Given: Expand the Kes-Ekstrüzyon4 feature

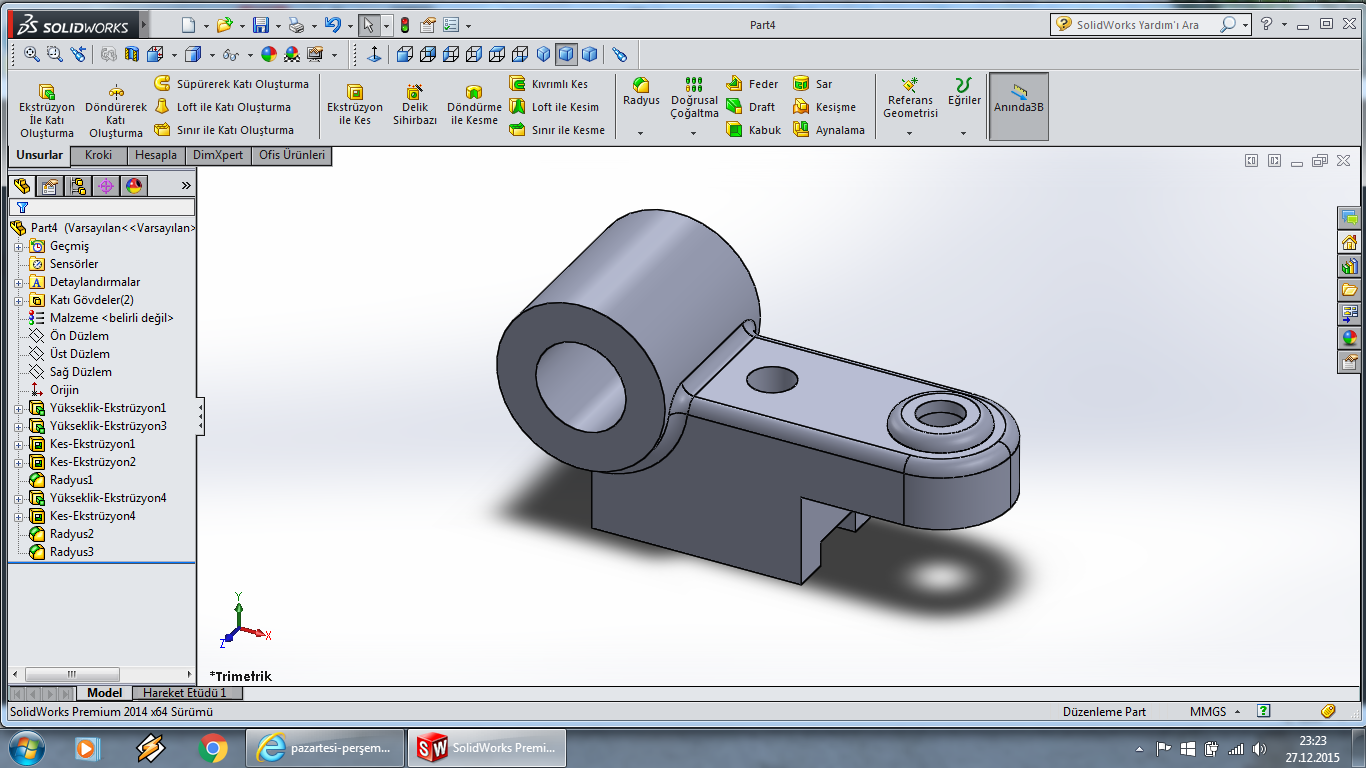Looking at the screenshot, I should pos(18,516).
